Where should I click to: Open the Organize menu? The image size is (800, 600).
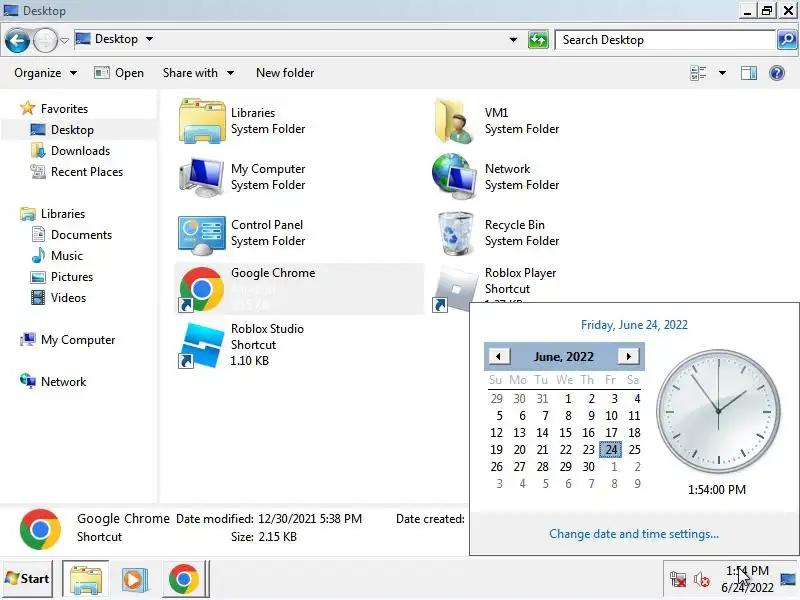[45, 73]
